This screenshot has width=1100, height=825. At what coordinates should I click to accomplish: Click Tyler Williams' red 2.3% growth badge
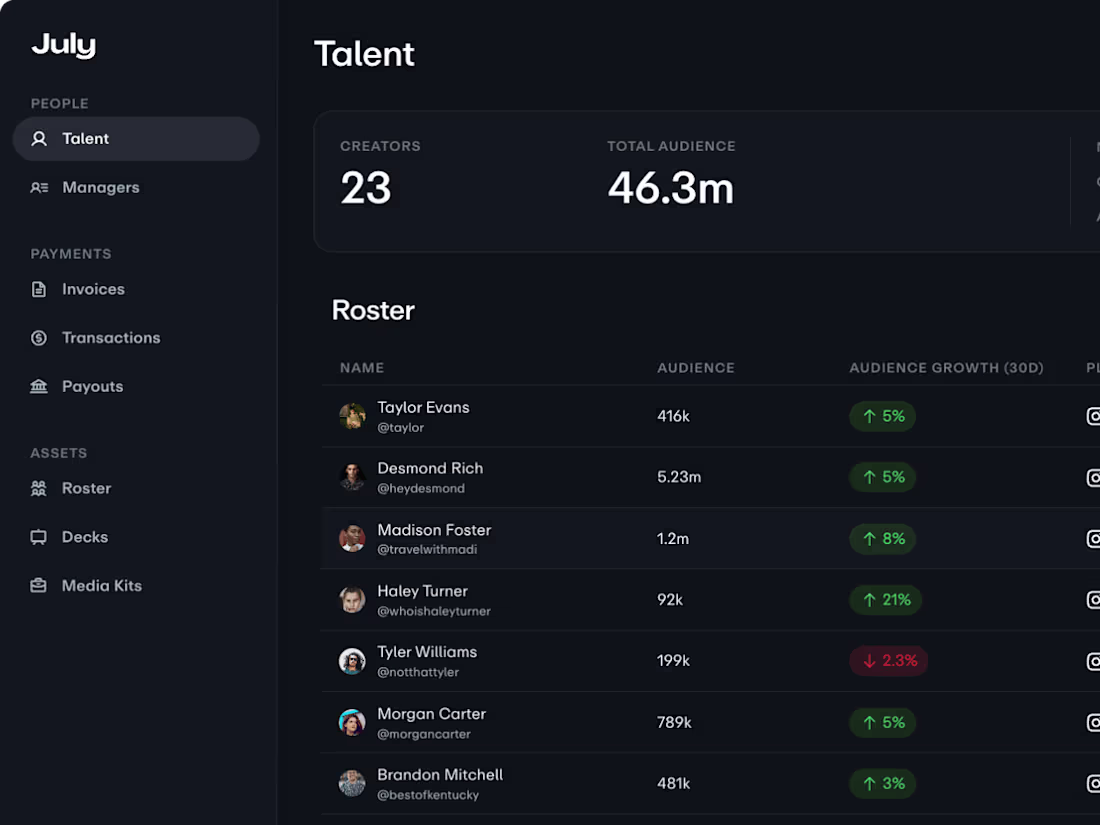888,661
